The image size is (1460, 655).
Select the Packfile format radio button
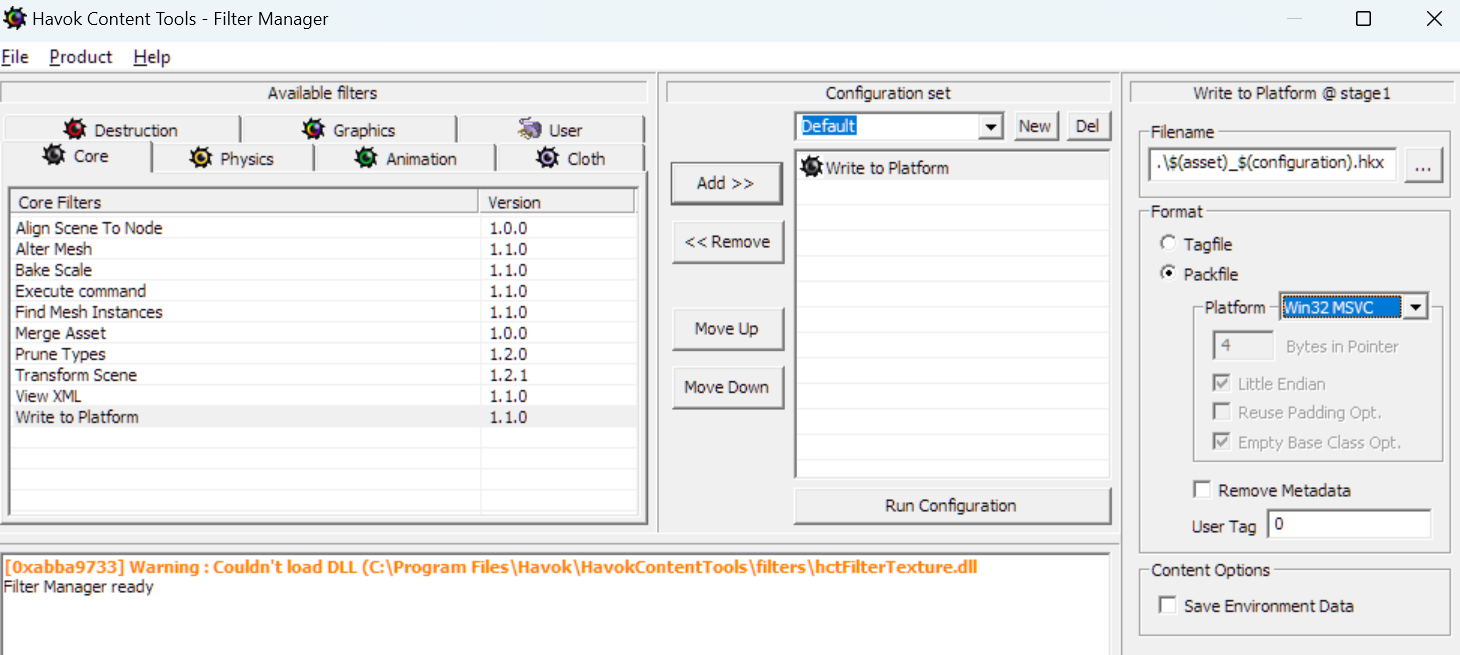point(1168,273)
